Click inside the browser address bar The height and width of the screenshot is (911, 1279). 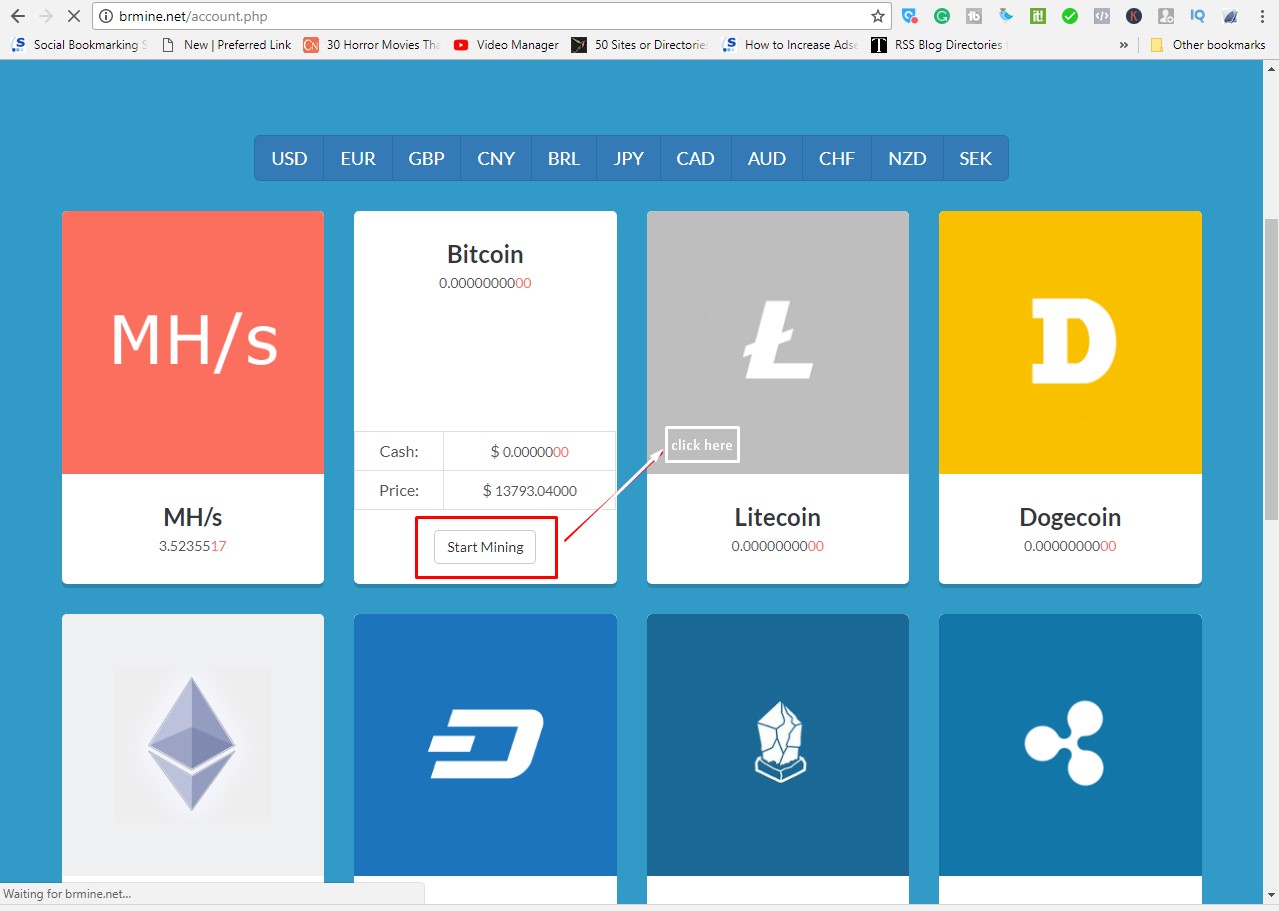pos(400,15)
